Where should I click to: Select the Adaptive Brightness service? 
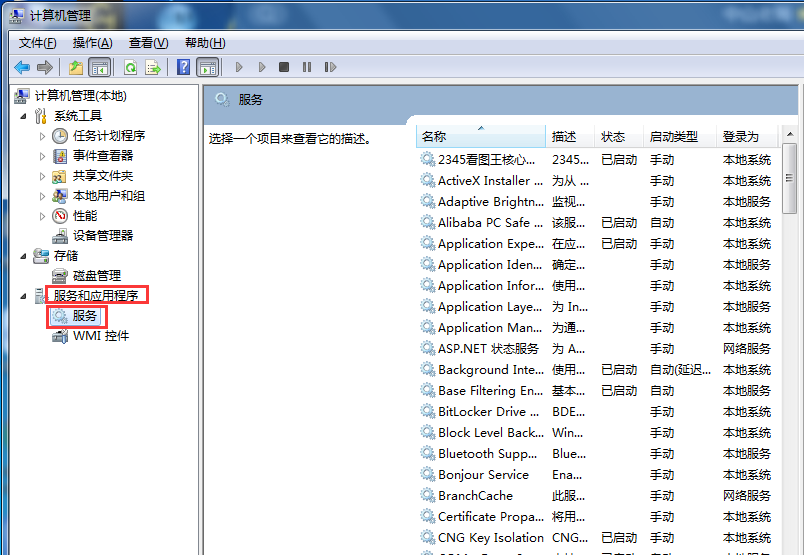[x=597, y=202]
